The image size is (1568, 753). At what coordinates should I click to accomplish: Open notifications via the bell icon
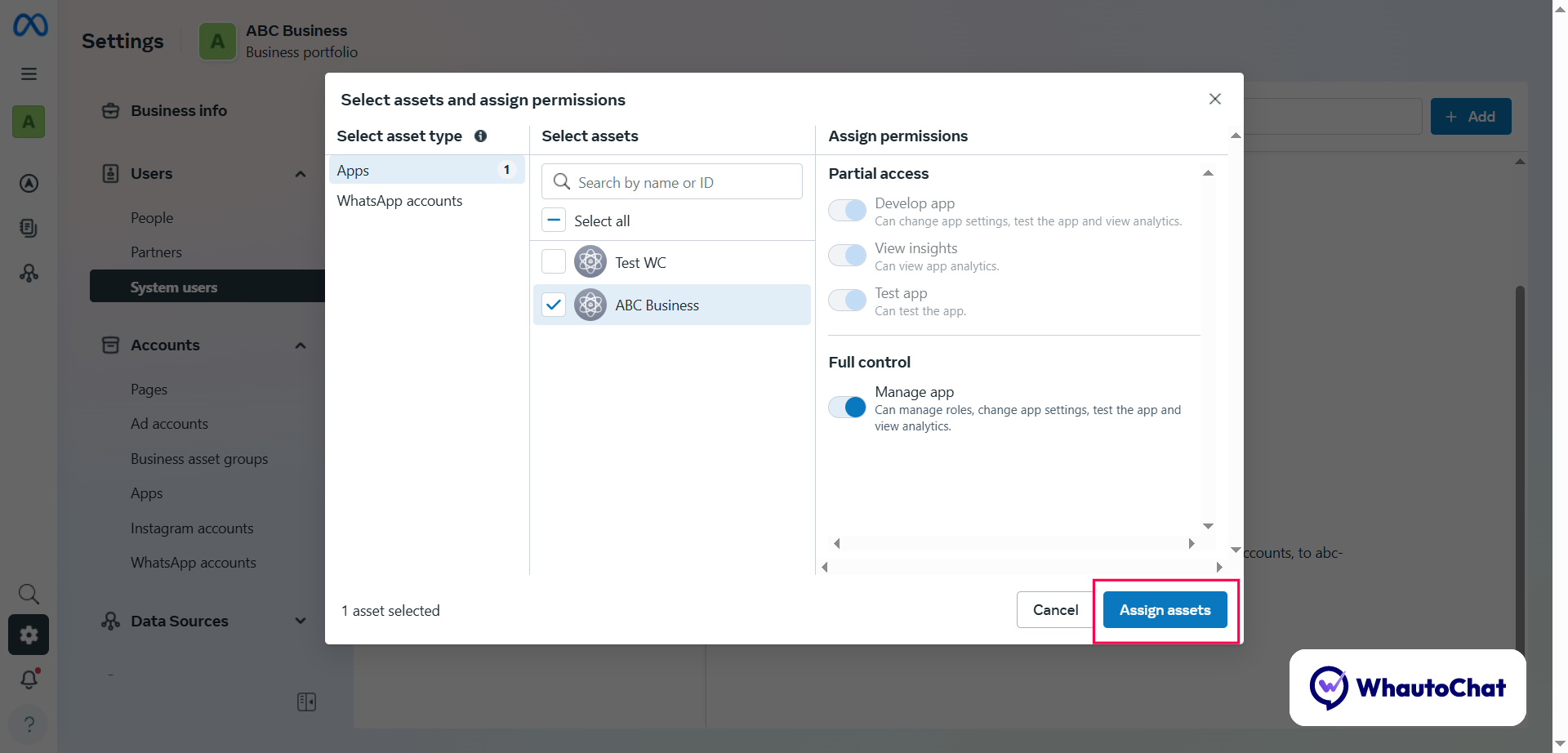[x=29, y=679]
